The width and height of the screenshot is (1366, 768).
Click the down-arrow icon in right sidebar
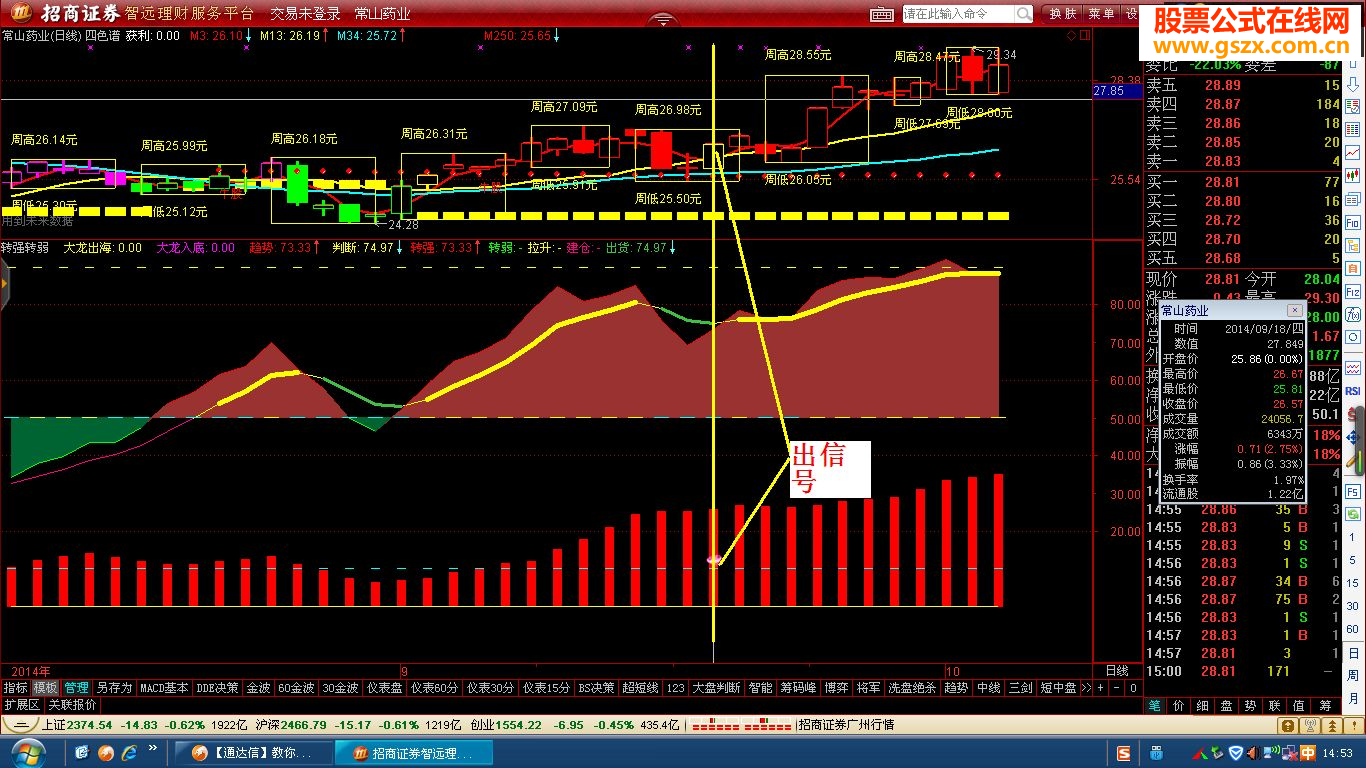tap(1353, 84)
